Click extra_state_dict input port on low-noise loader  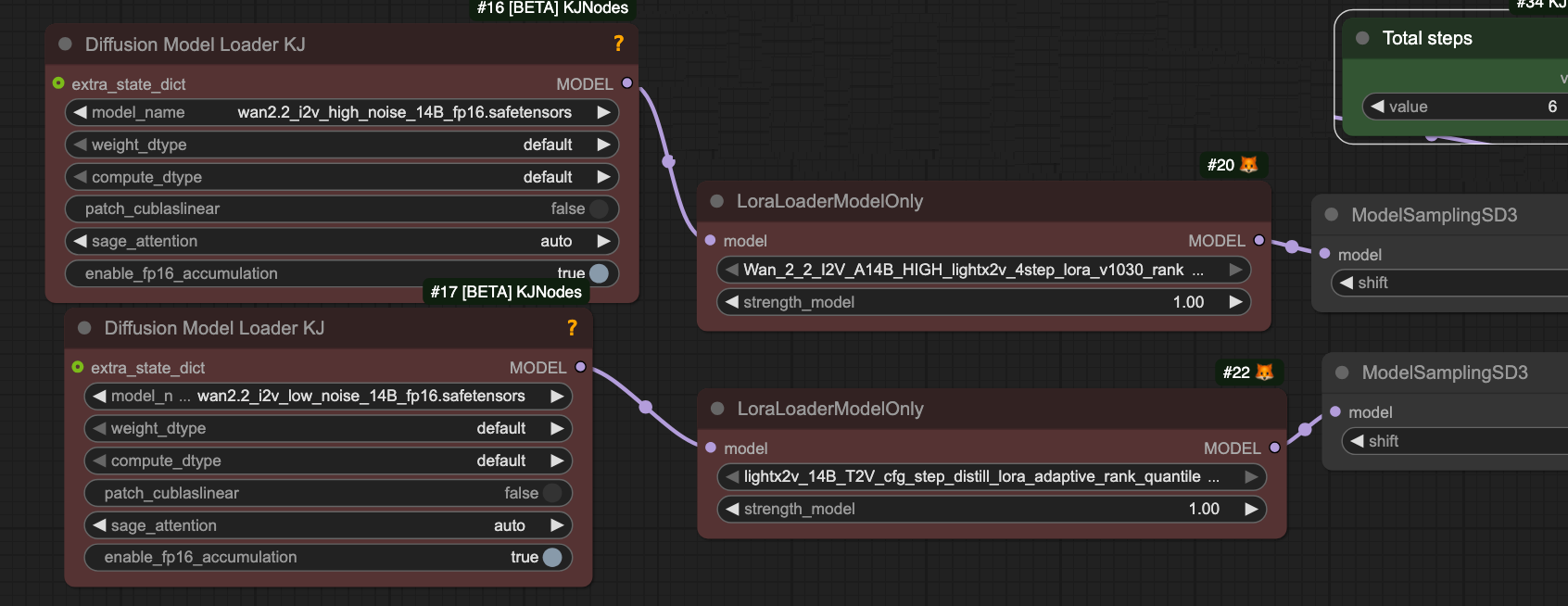click(x=78, y=368)
